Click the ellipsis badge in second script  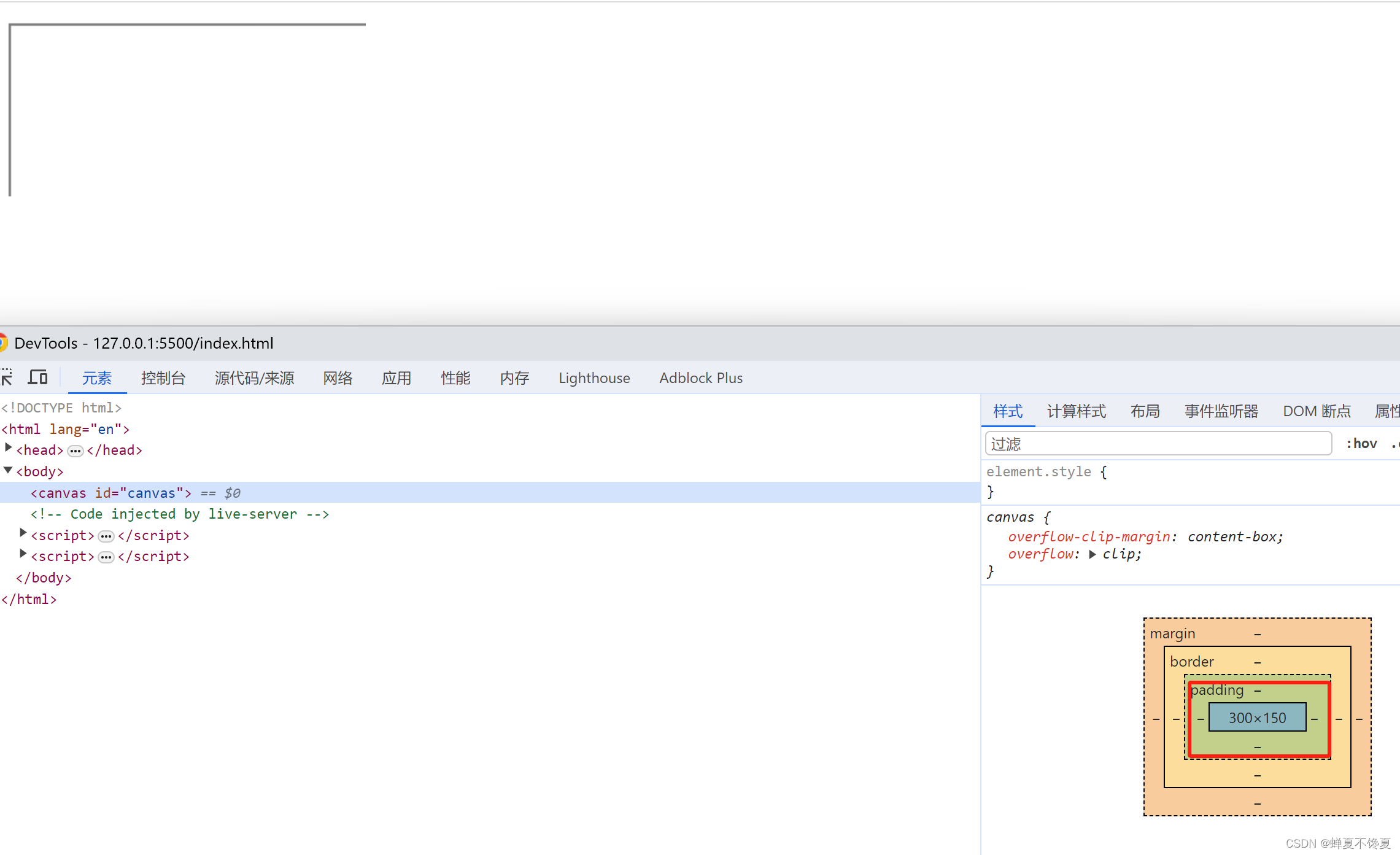pyautogui.click(x=106, y=557)
